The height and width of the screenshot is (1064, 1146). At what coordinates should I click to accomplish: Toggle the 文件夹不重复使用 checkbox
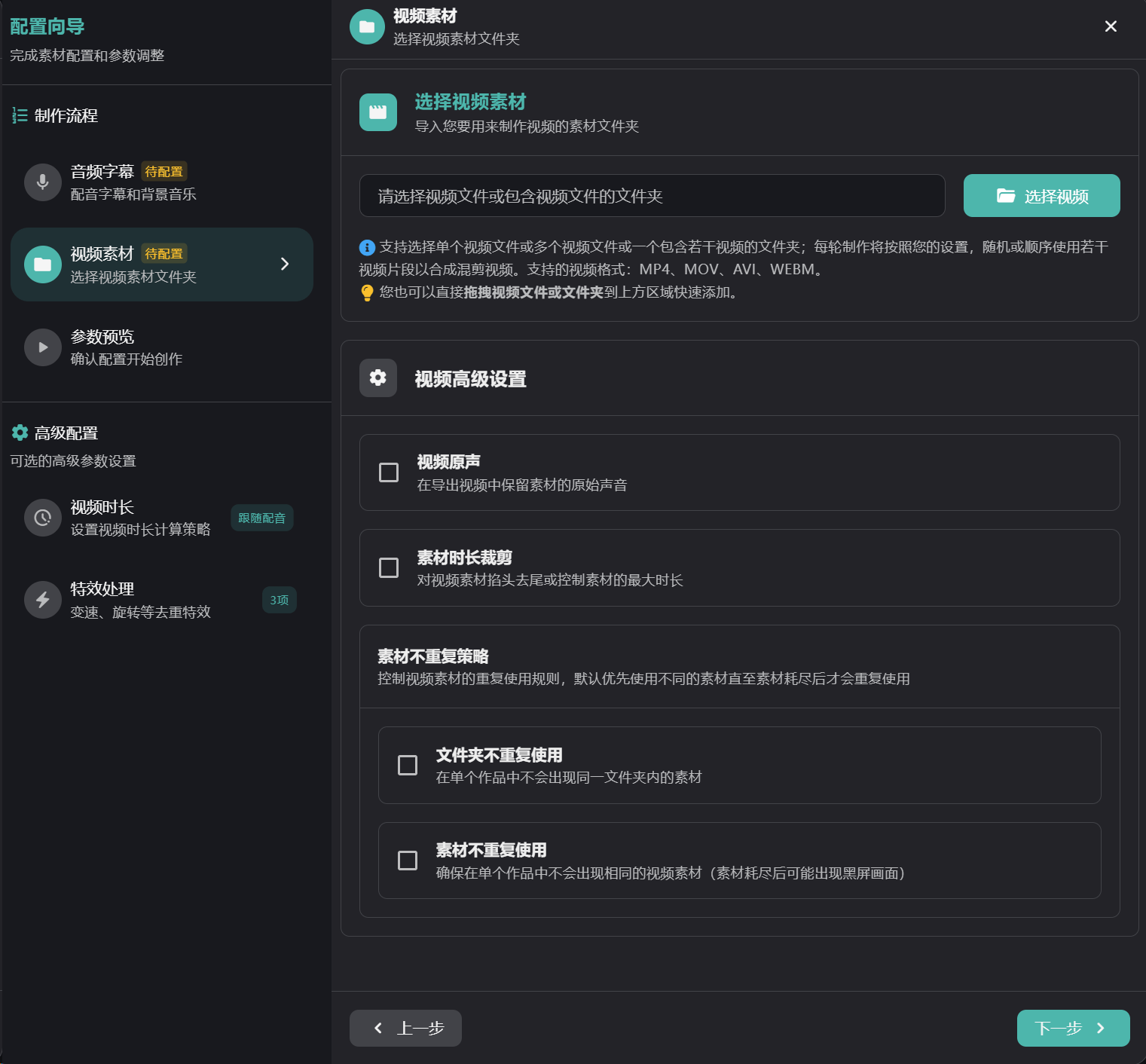tap(408, 765)
